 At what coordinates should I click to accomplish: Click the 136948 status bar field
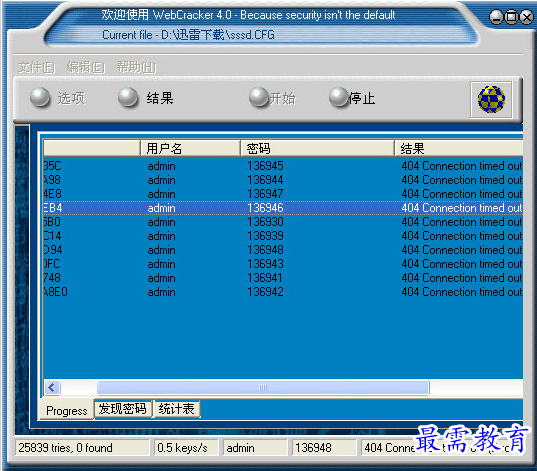pos(324,448)
